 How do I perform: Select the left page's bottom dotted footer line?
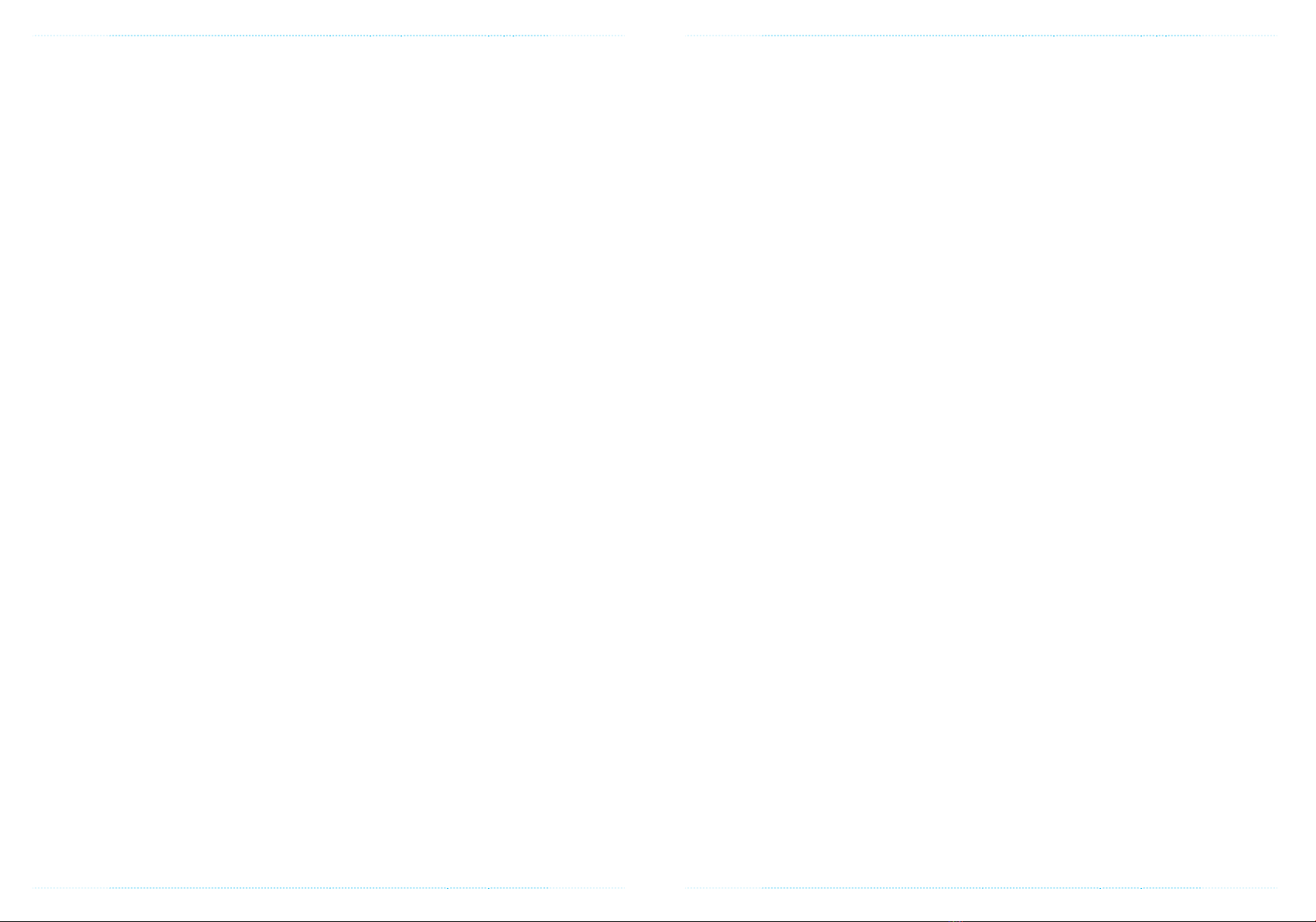pos(329,888)
